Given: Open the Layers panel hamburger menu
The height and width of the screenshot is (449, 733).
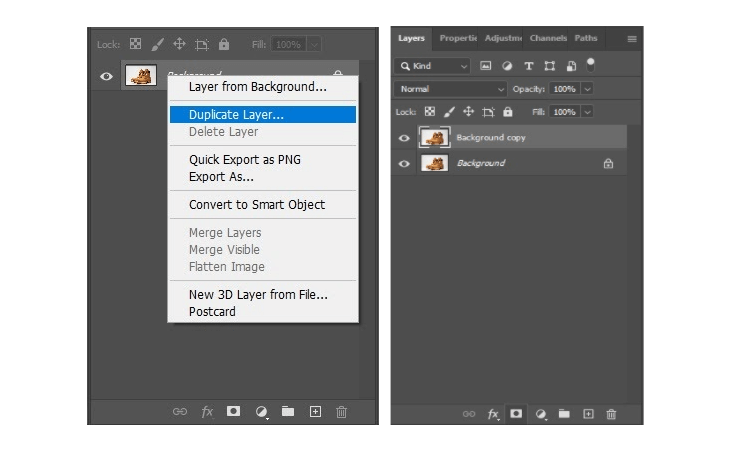Looking at the screenshot, I should pyautogui.click(x=631, y=39).
